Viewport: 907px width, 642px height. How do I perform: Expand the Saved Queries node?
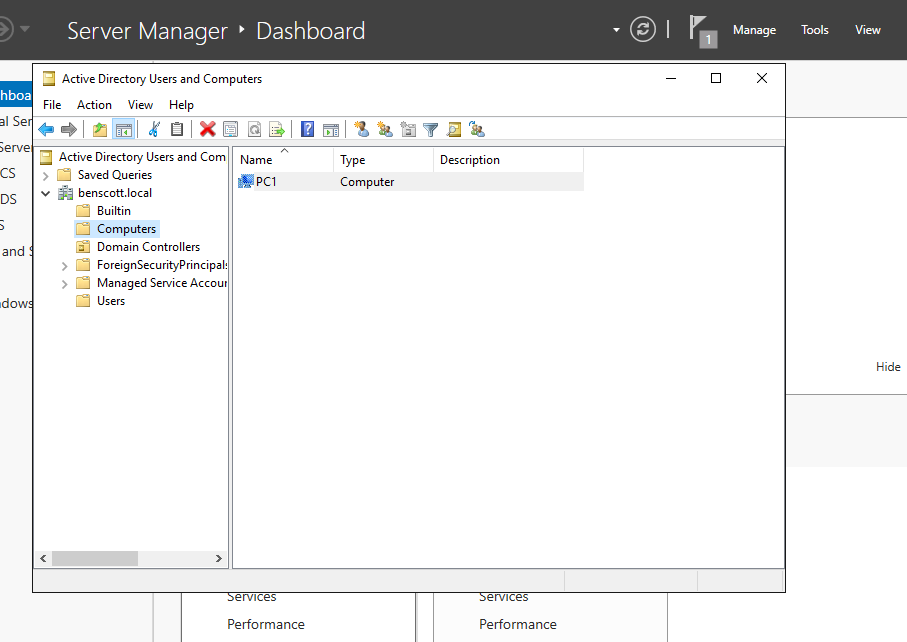click(46, 176)
